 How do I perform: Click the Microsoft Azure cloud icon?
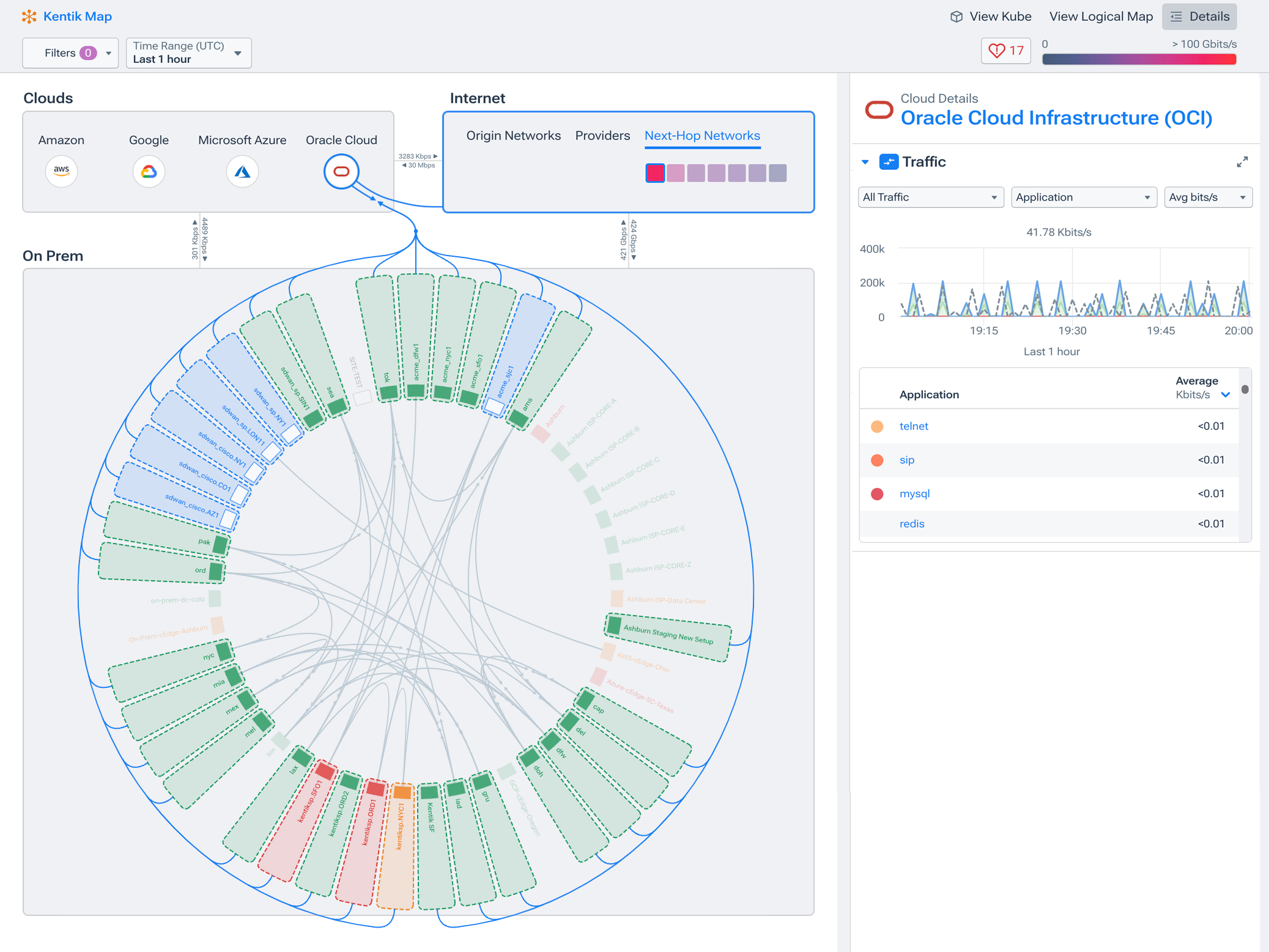tap(242, 171)
